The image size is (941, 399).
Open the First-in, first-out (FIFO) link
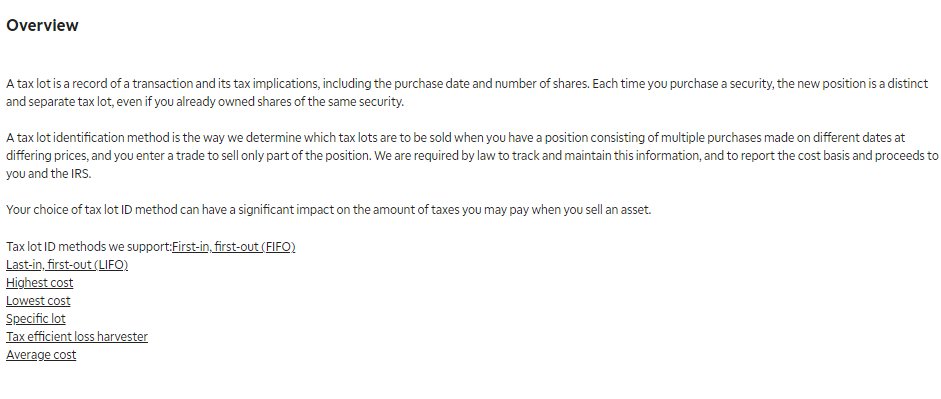233,247
